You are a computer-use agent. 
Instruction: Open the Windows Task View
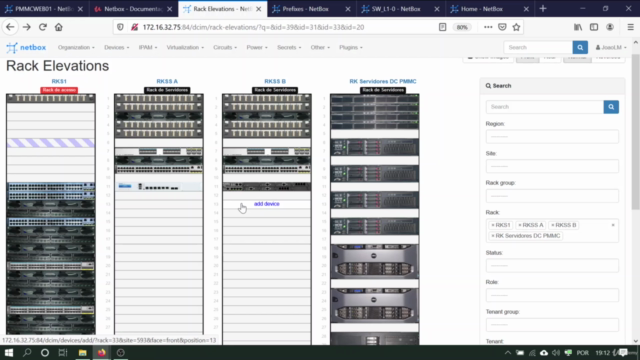63,353
